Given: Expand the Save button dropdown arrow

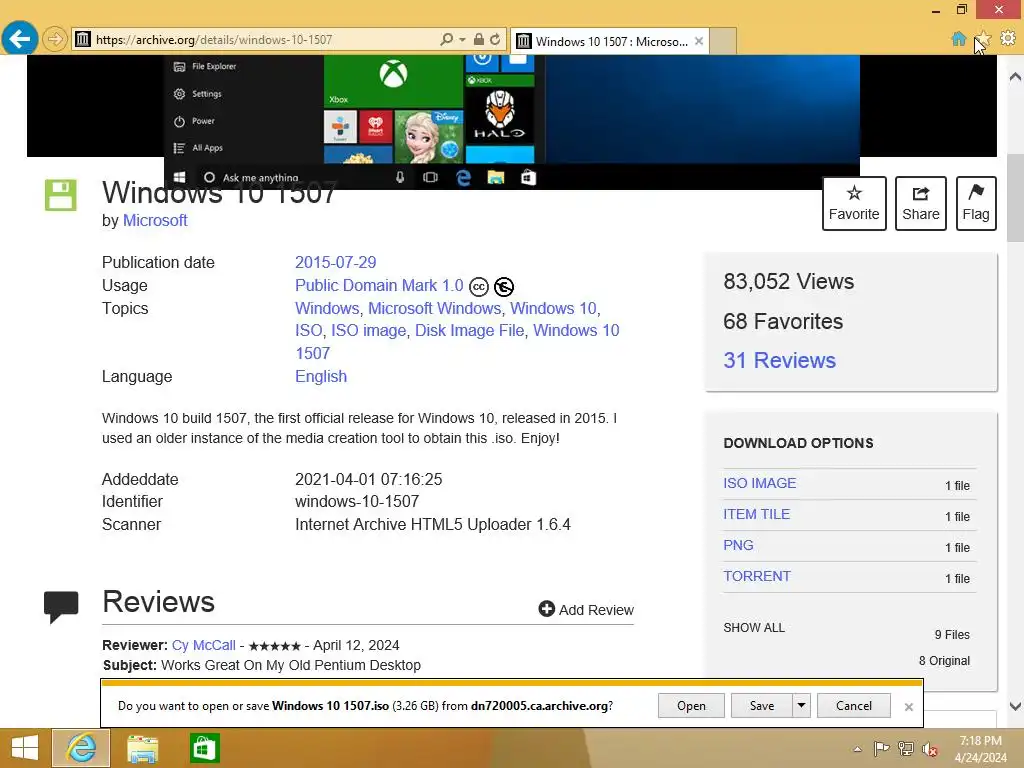Looking at the screenshot, I should point(801,705).
